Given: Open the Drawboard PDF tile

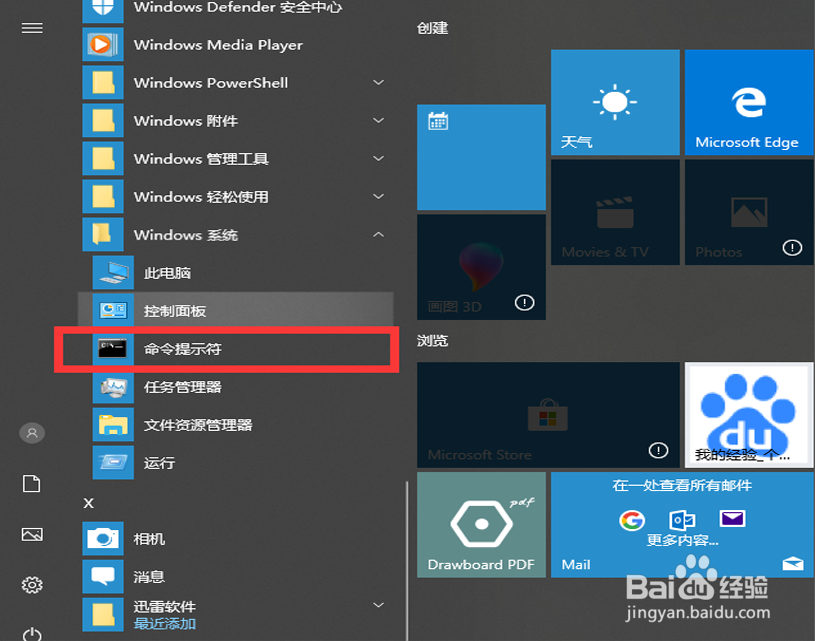Looking at the screenshot, I should (x=481, y=525).
